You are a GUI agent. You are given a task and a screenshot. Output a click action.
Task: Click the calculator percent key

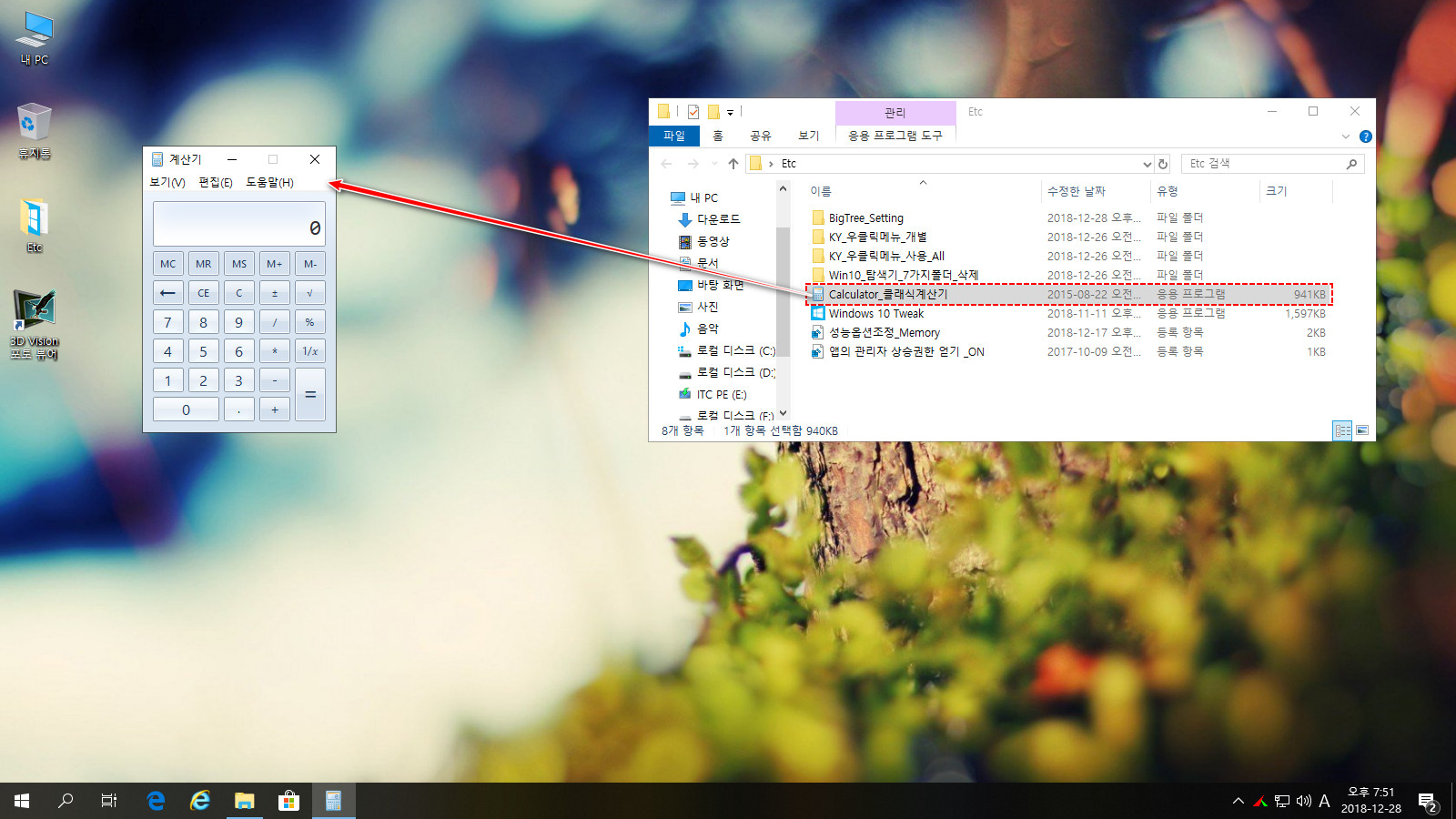(x=310, y=322)
